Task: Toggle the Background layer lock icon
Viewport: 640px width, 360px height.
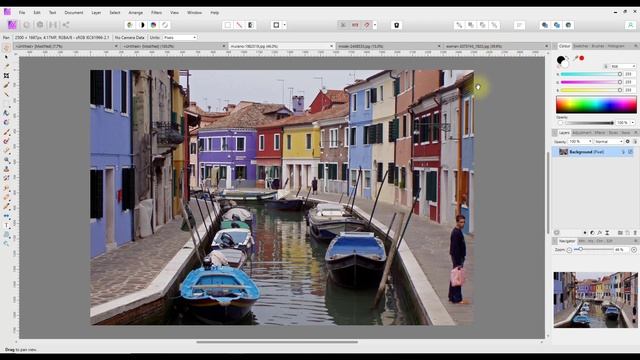Action: coord(623,152)
